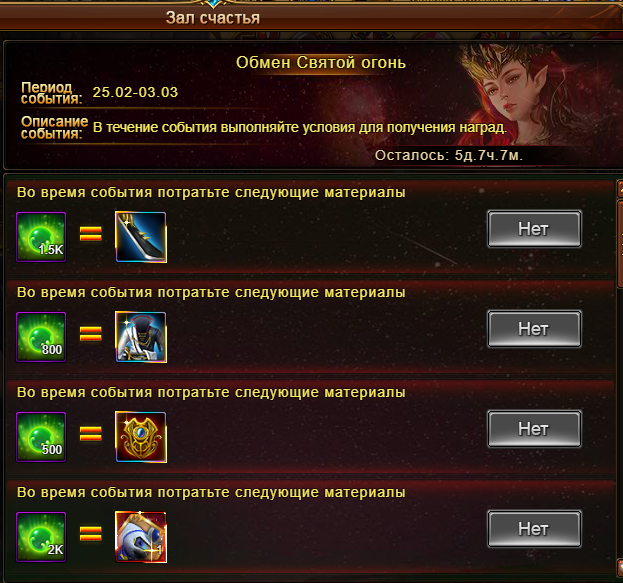Click the Обмен Святой огонь heading

click(x=321, y=62)
